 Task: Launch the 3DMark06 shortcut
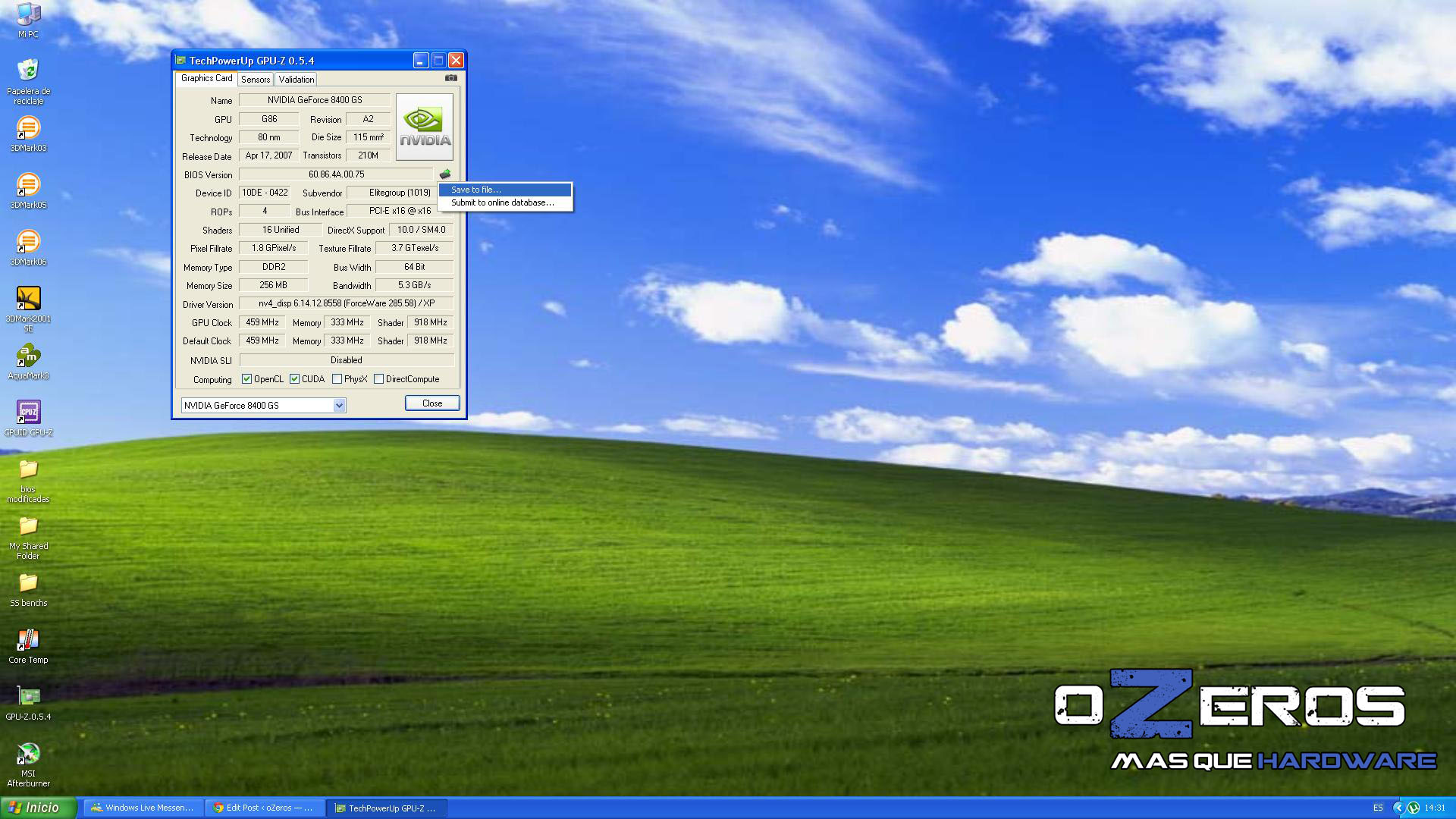28,248
